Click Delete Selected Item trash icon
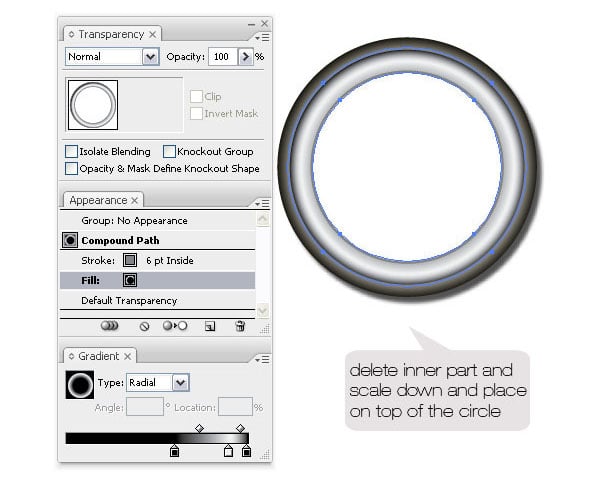Viewport: 600px width, 478px height. point(240,326)
